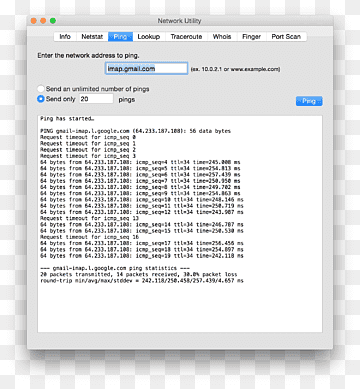Screen dimensions: 360x389
Task: Click 'Request timeout for icmp_seq 13' line
Action: pyautogui.click(x=89, y=218)
